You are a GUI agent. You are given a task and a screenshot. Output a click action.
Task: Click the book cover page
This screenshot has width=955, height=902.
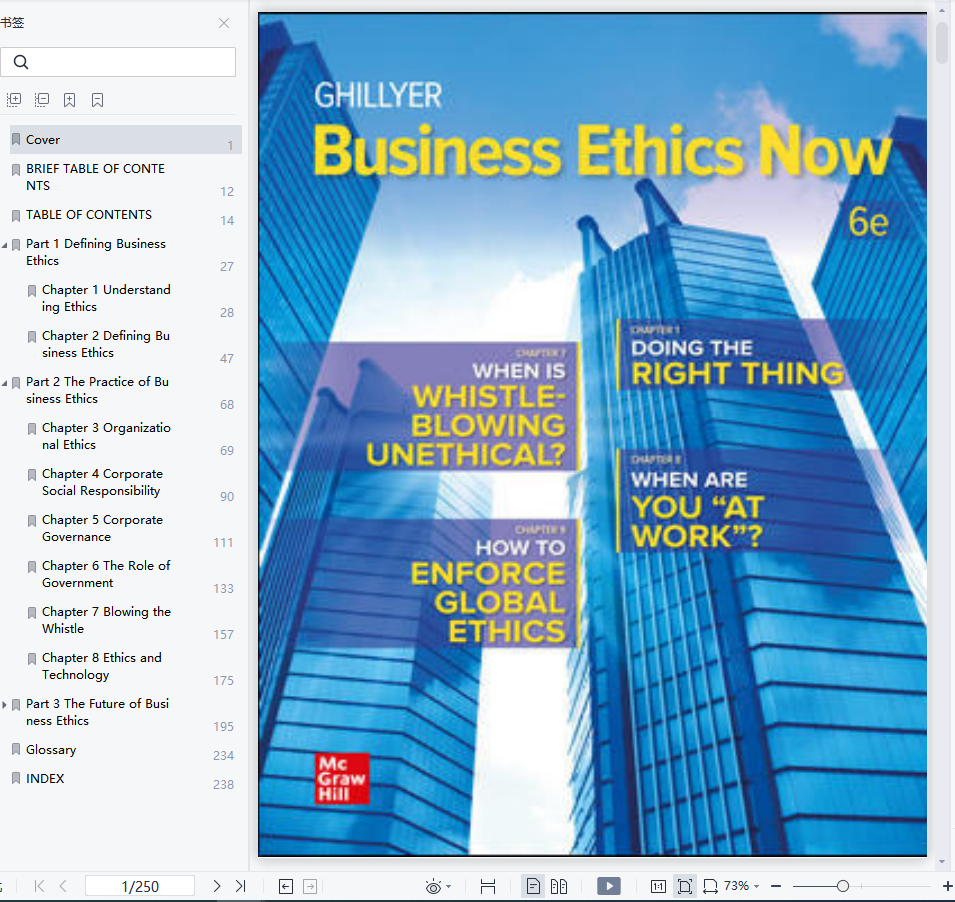pos(593,434)
